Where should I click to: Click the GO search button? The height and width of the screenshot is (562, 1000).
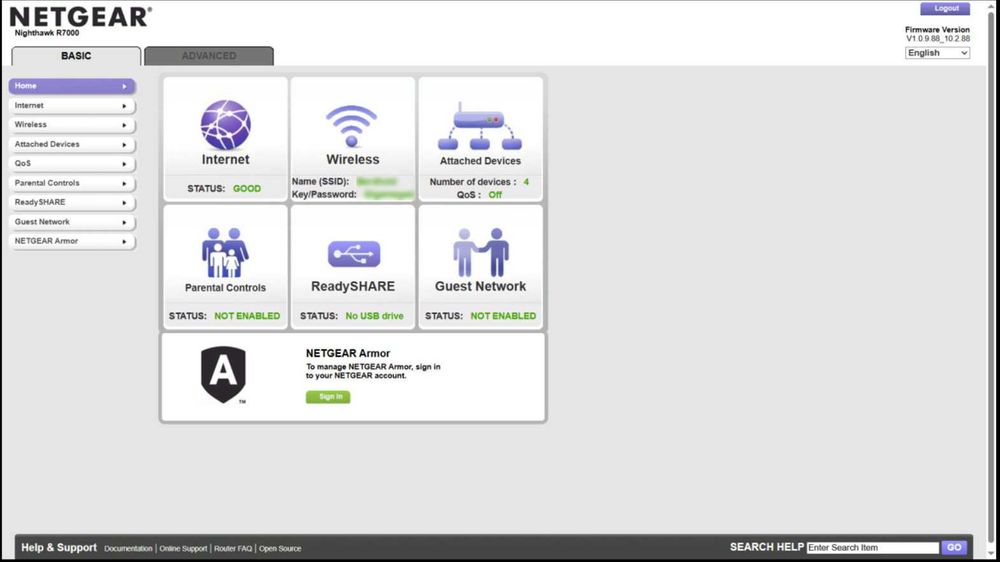(954, 547)
